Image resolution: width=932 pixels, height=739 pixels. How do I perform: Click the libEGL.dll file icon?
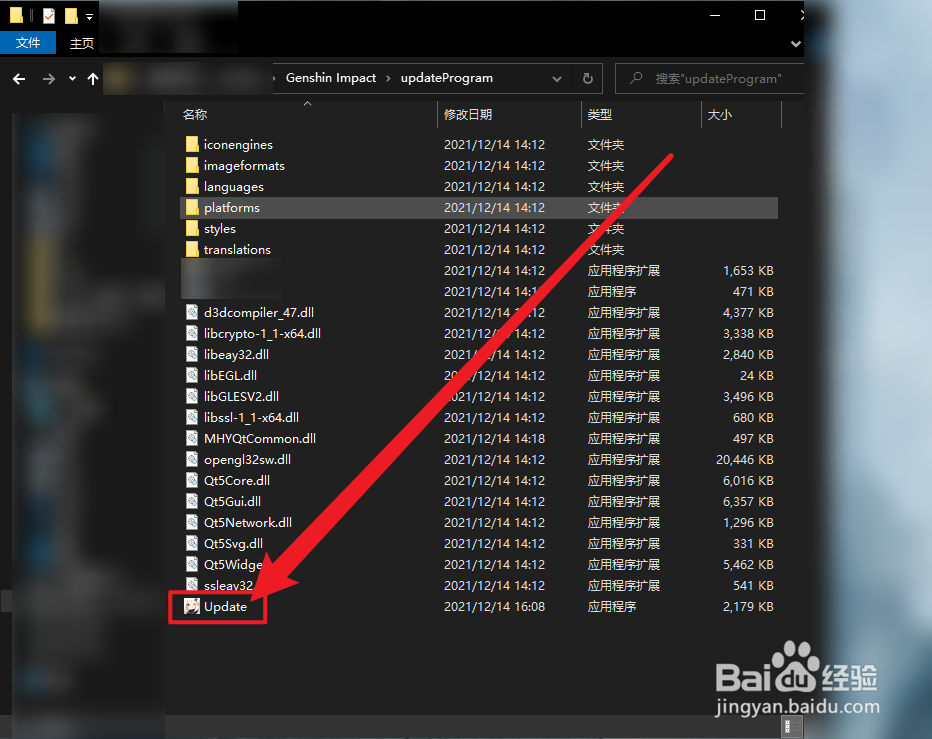click(x=192, y=375)
